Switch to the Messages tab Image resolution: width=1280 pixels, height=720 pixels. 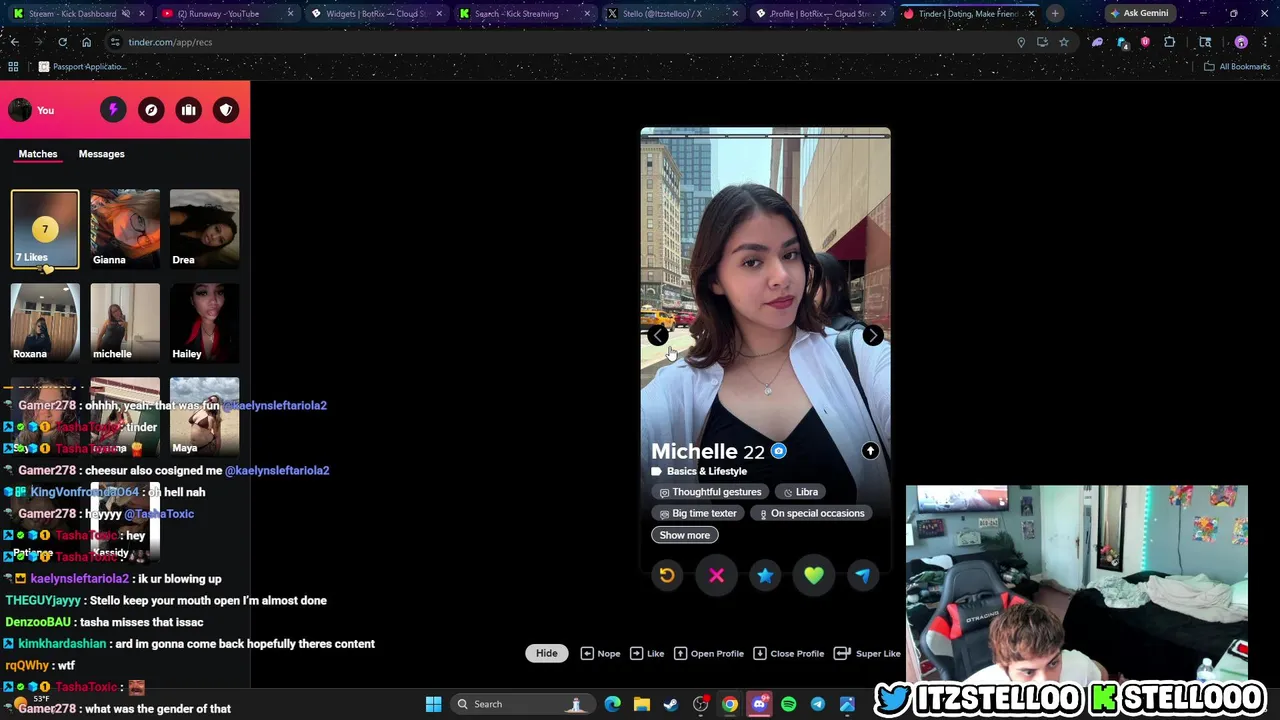(x=101, y=154)
